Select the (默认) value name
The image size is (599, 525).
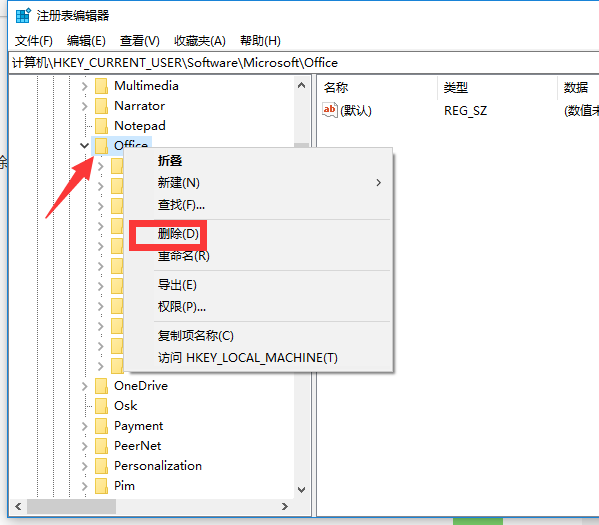pyautogui.click(x=356, y=111)
